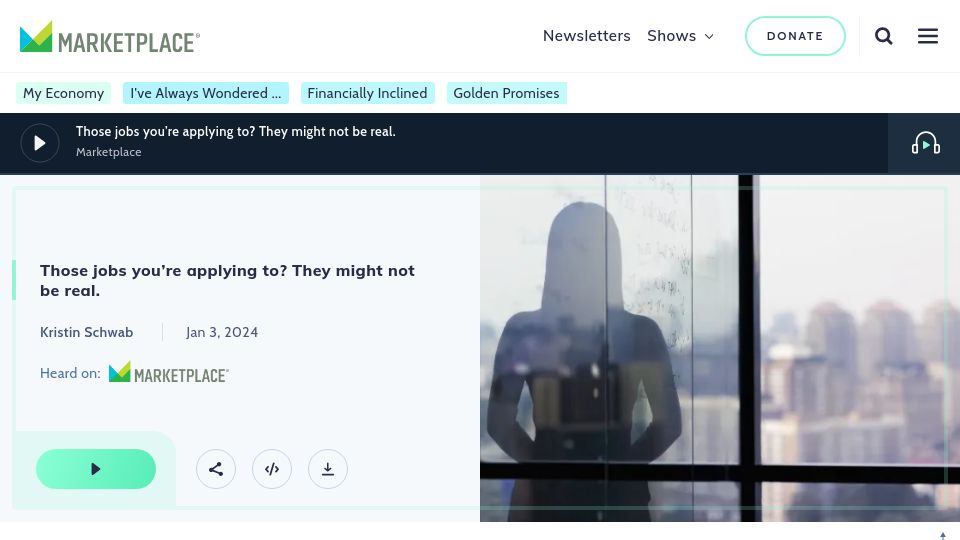The width and height of the screenshot is (960, 540).
Task: Download the episode audio
Action: pyautogui.click(x=328, y=469)
